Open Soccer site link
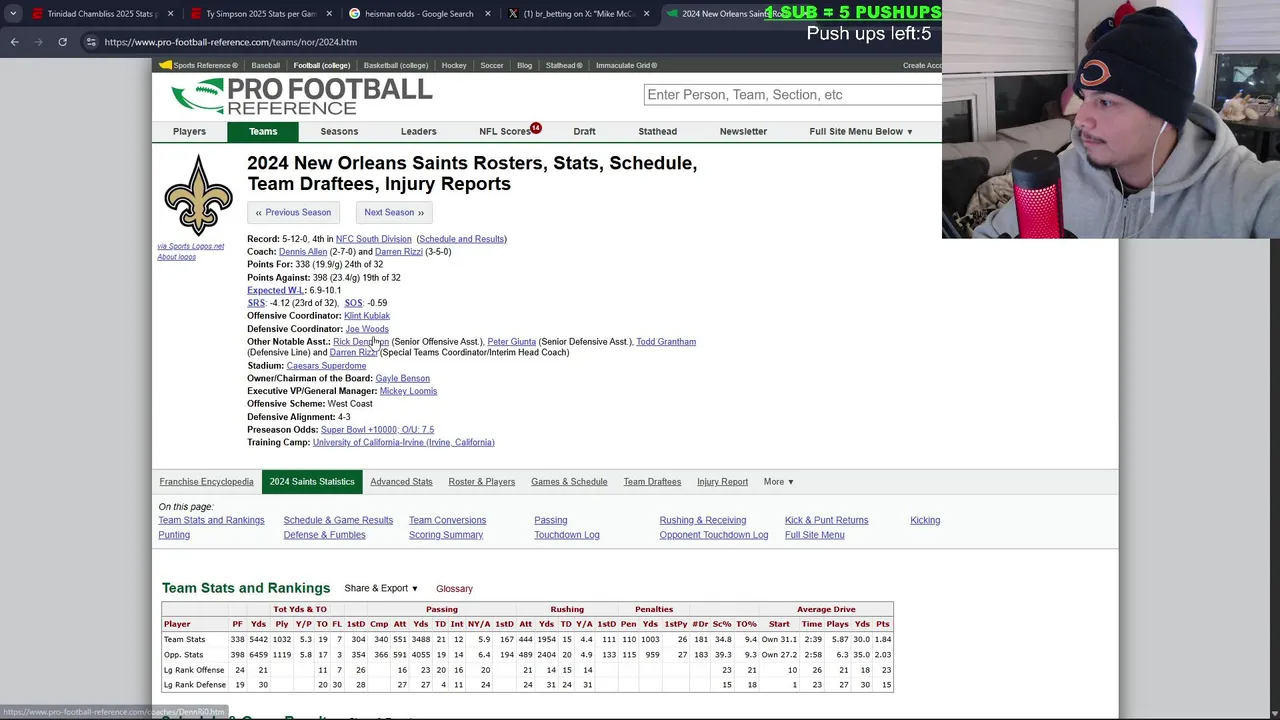 coord(491,65)
